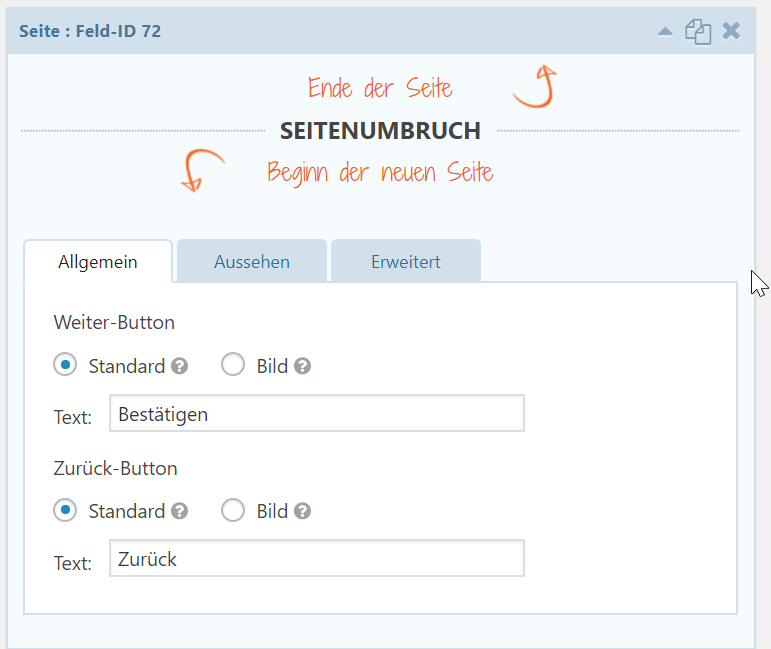
Task: Open help for Zurück-Button Standard option
Action: click(x=179, y=511)
